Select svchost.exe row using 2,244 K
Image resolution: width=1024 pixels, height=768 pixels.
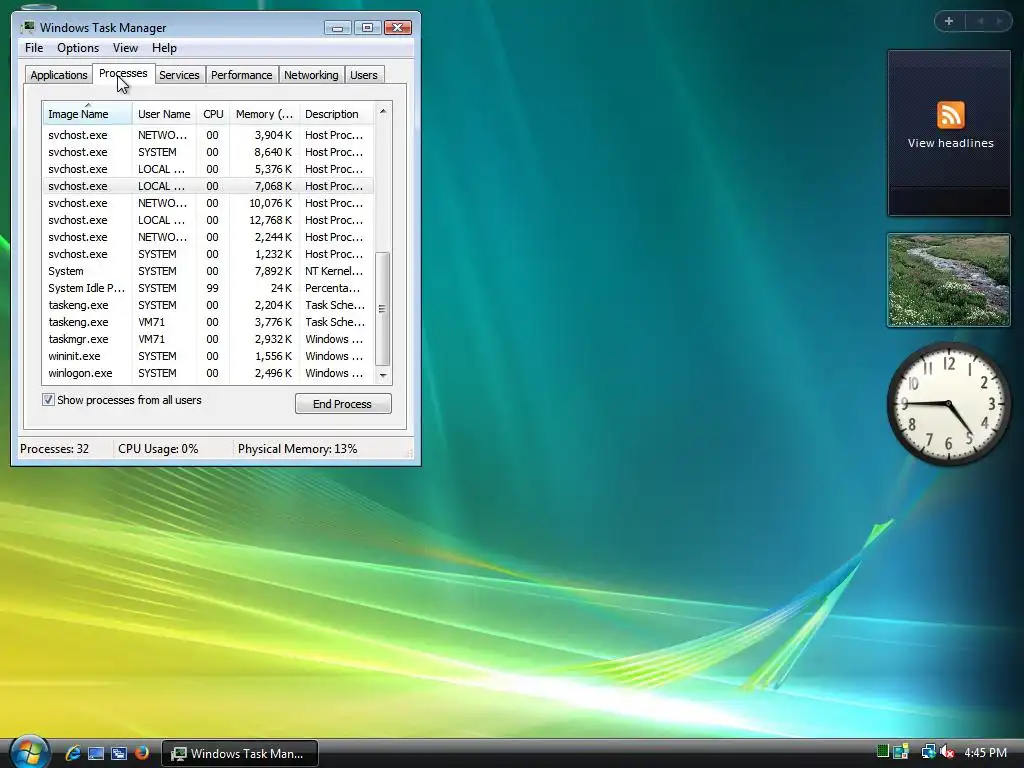click(x=209, y=237)
